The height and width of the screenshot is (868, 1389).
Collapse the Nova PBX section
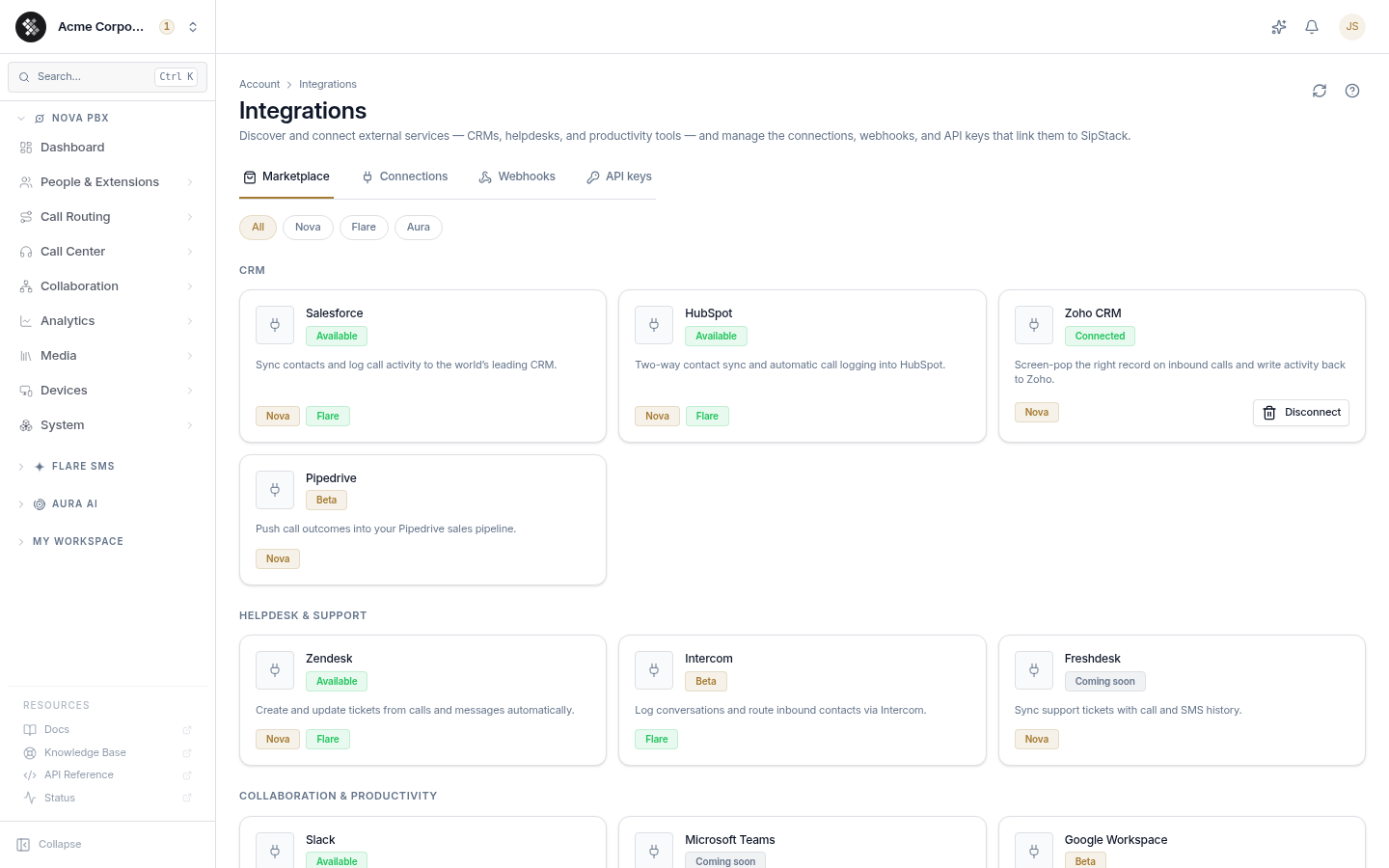pyautogui.click(x=107, y=119)
